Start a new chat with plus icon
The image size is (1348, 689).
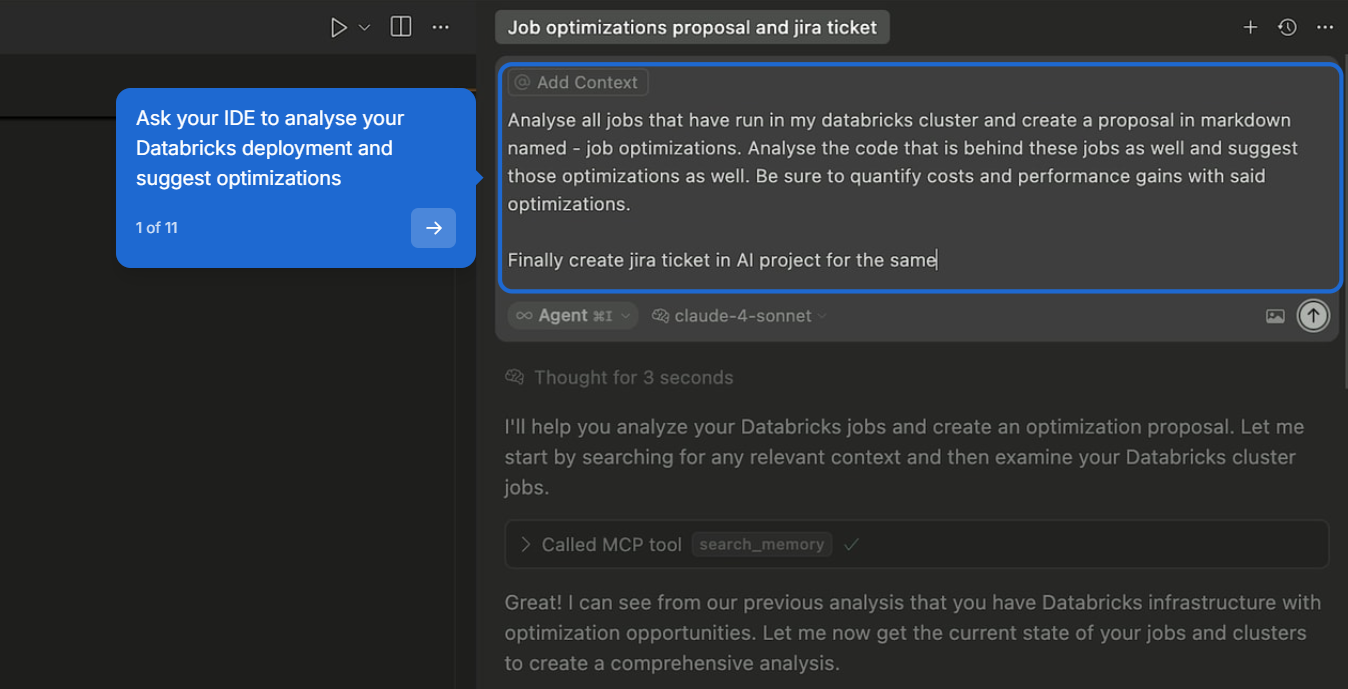click(x=1250, y=27)
